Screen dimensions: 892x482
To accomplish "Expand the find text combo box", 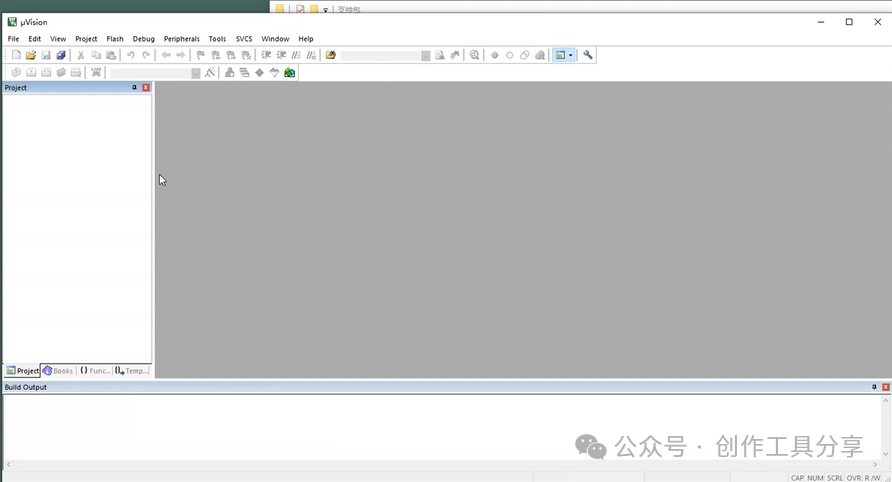I will tap(426, 55).
